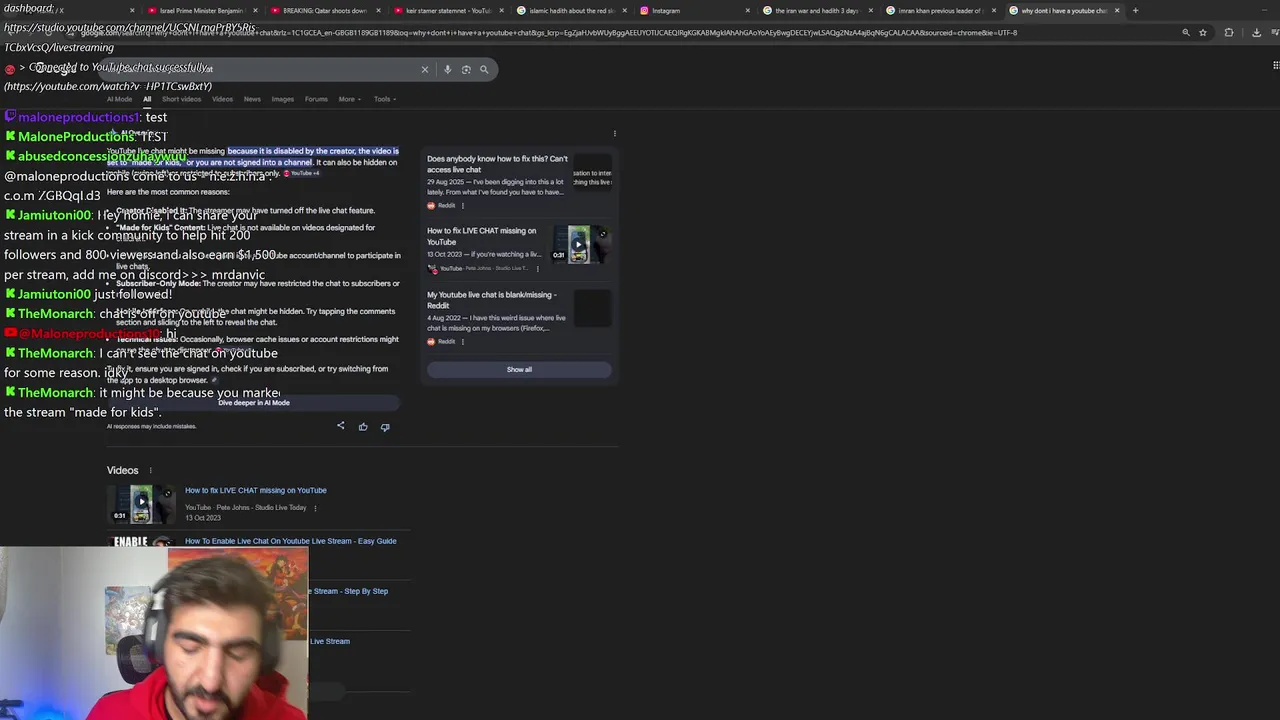The height and width of the screenshot is (720, 1280).
Task: Close the 'islamic hadith about the red sea' tab
Action: coord(625,10)
